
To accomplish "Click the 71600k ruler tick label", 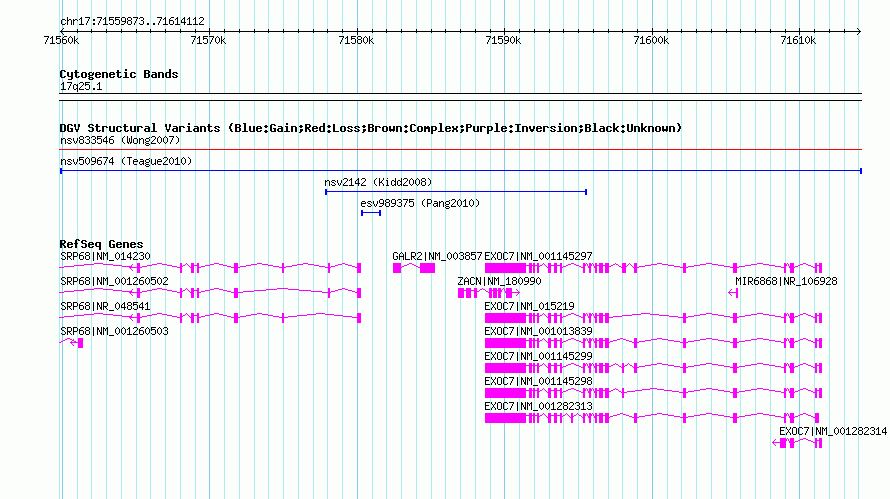I will click(x=651, y=40).
